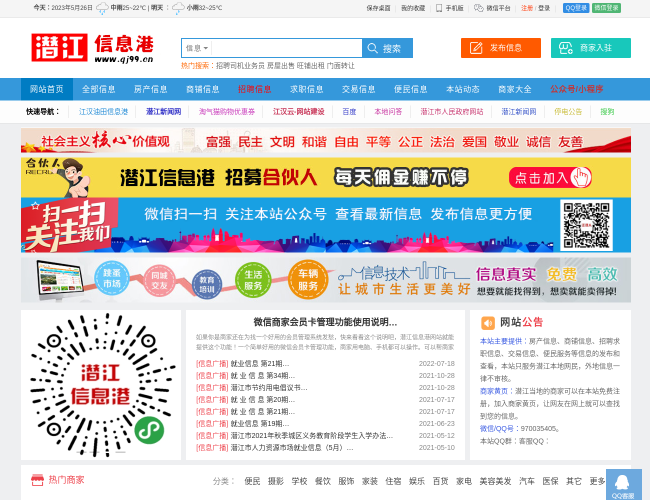Click the 教育培训 circle icon
650x500 pixels.
point(207,284)
